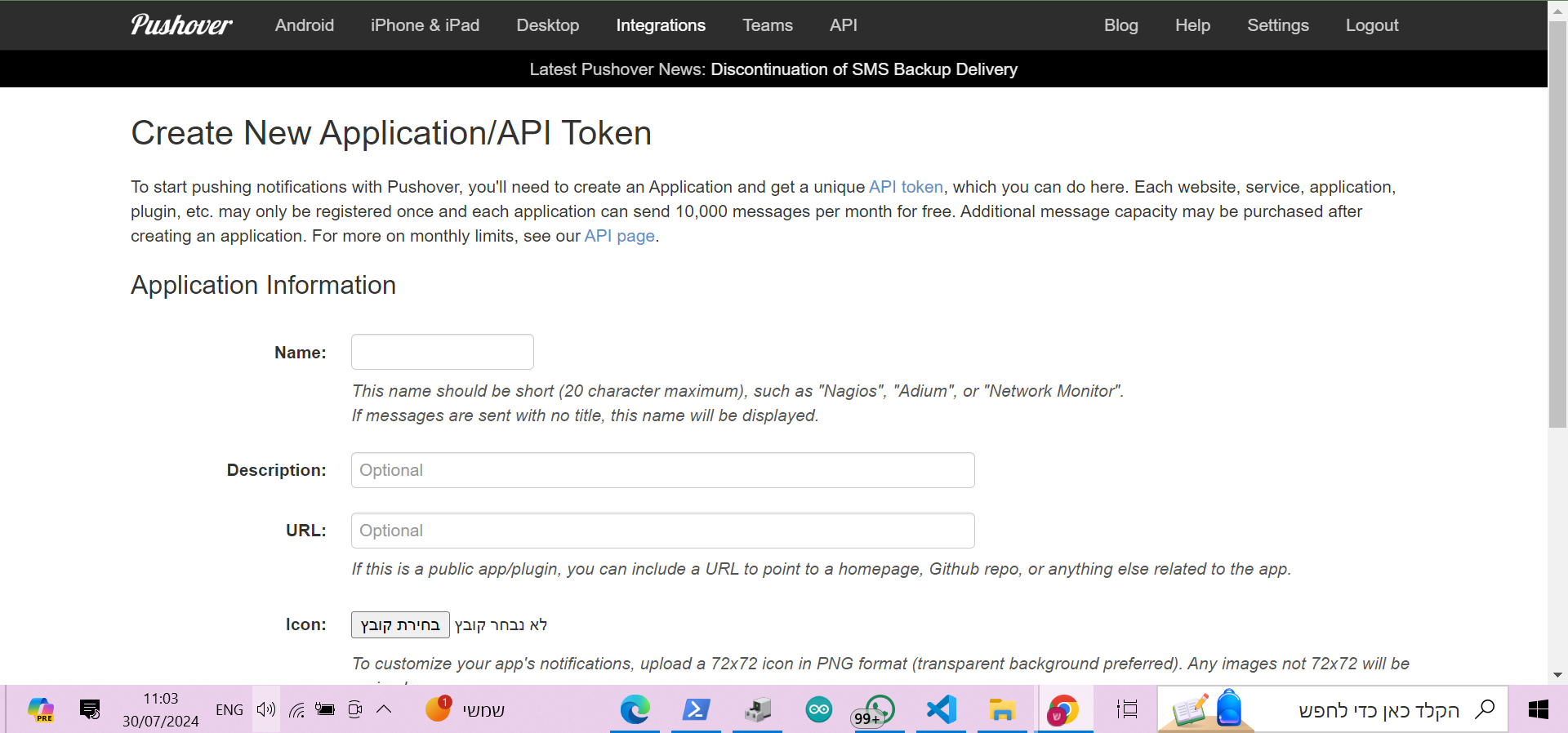Screen dimensions: 1568x733
Task: Open the API menu item
Action: pos(844,25)
